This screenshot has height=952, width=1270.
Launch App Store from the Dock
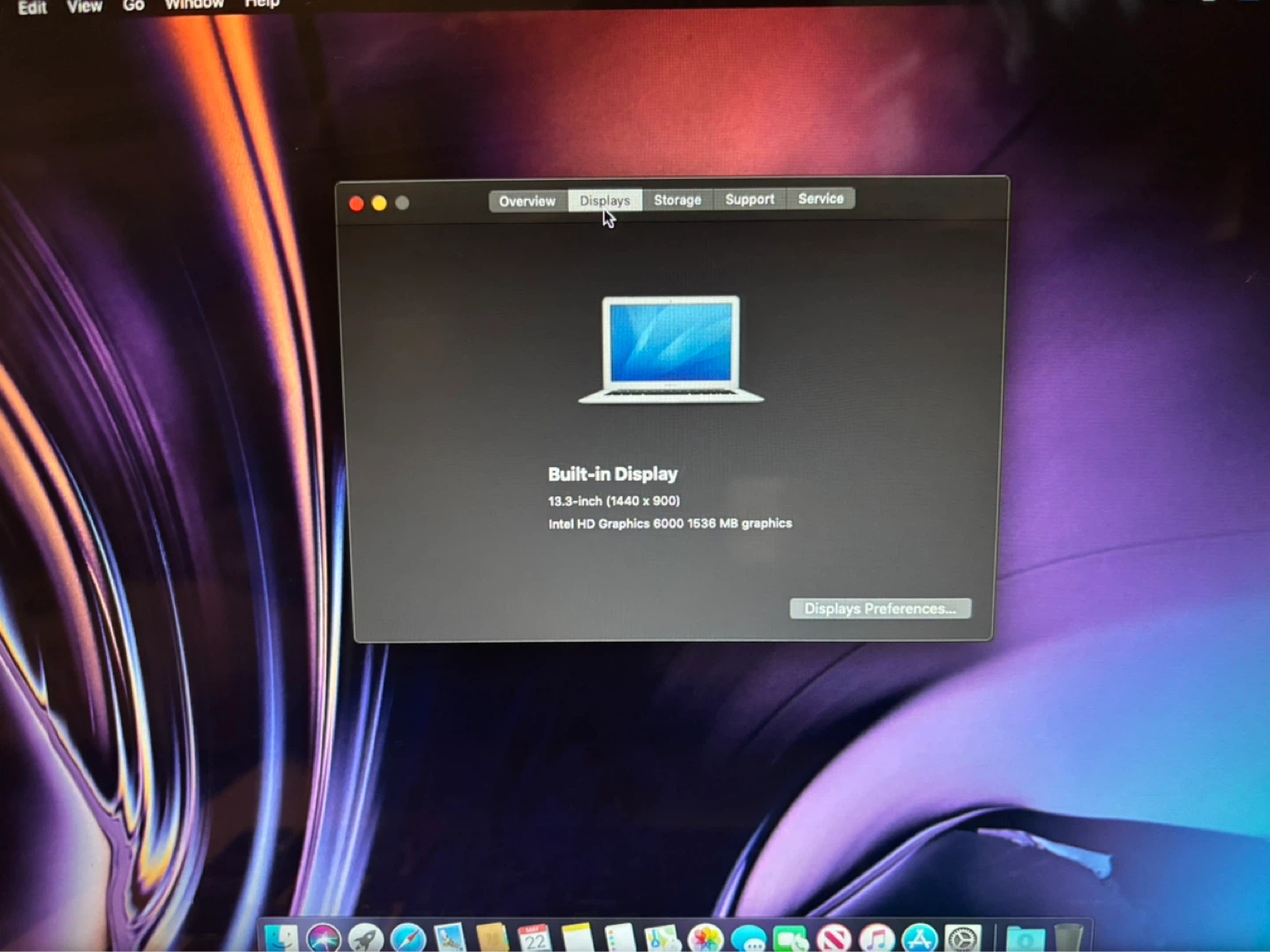click(x=920, y=938)
